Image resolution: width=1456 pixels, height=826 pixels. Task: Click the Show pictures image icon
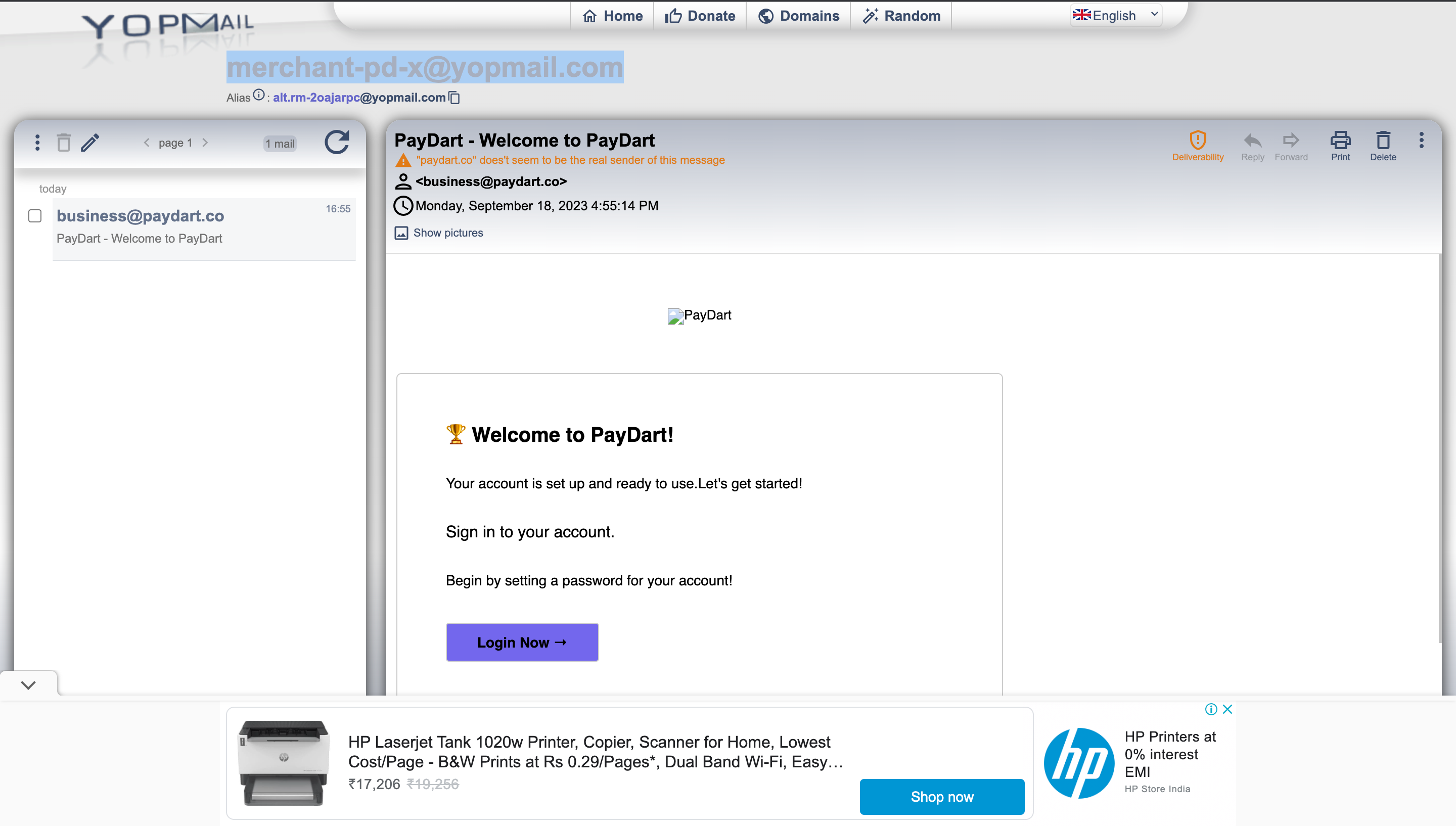click(401, 233)
